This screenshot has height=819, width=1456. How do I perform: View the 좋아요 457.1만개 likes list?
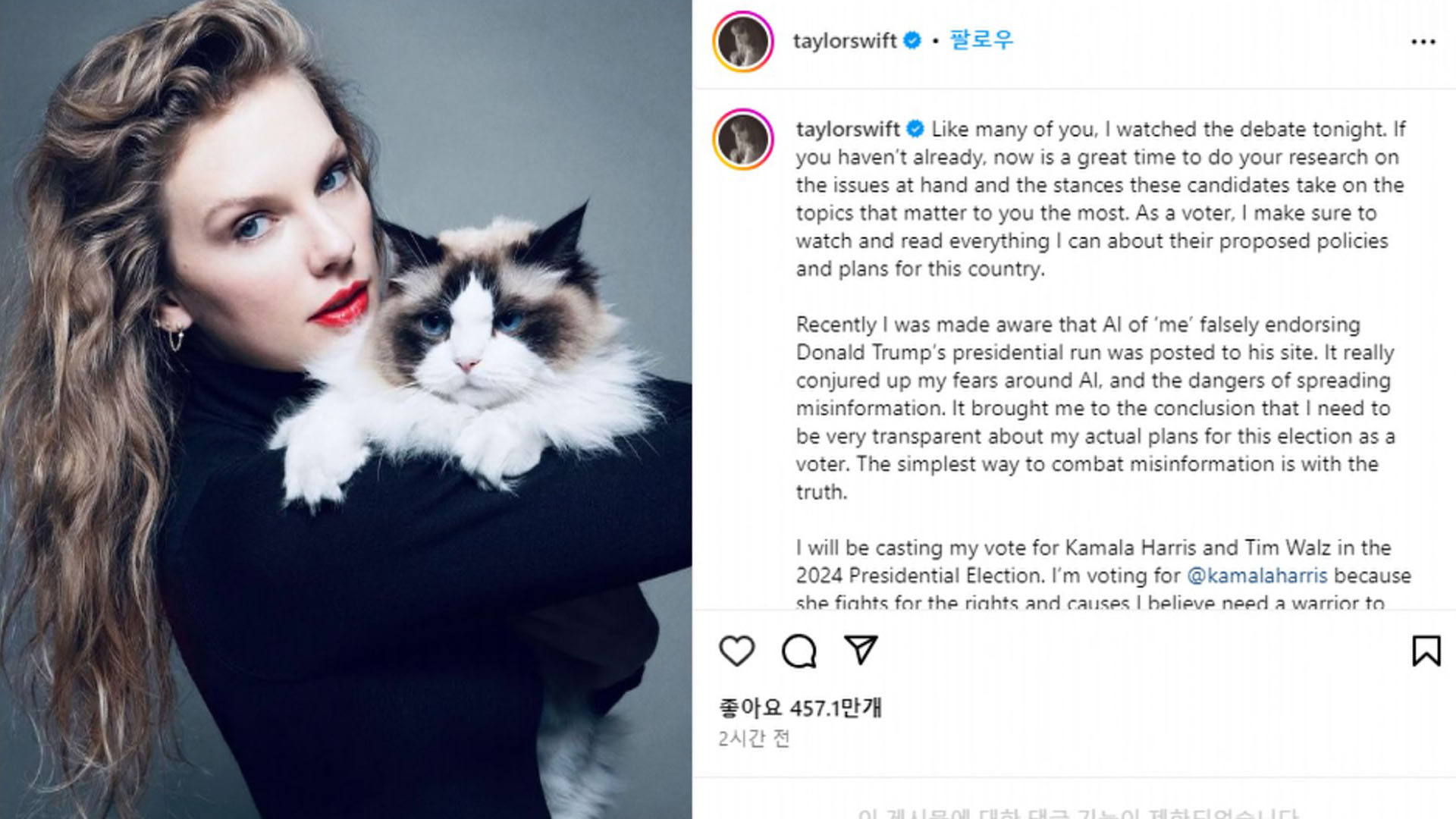tap(800, 708)
